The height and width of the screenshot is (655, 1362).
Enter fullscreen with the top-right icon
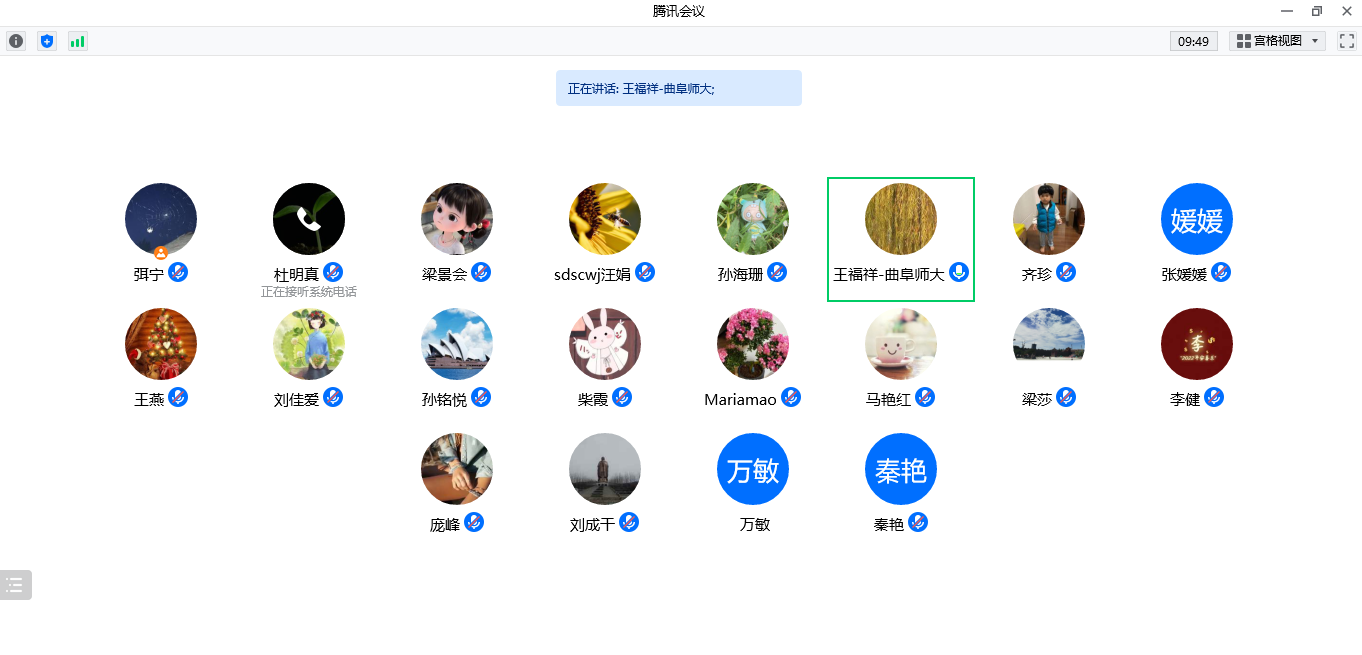pyautogui.click(x=1345, y=41)
